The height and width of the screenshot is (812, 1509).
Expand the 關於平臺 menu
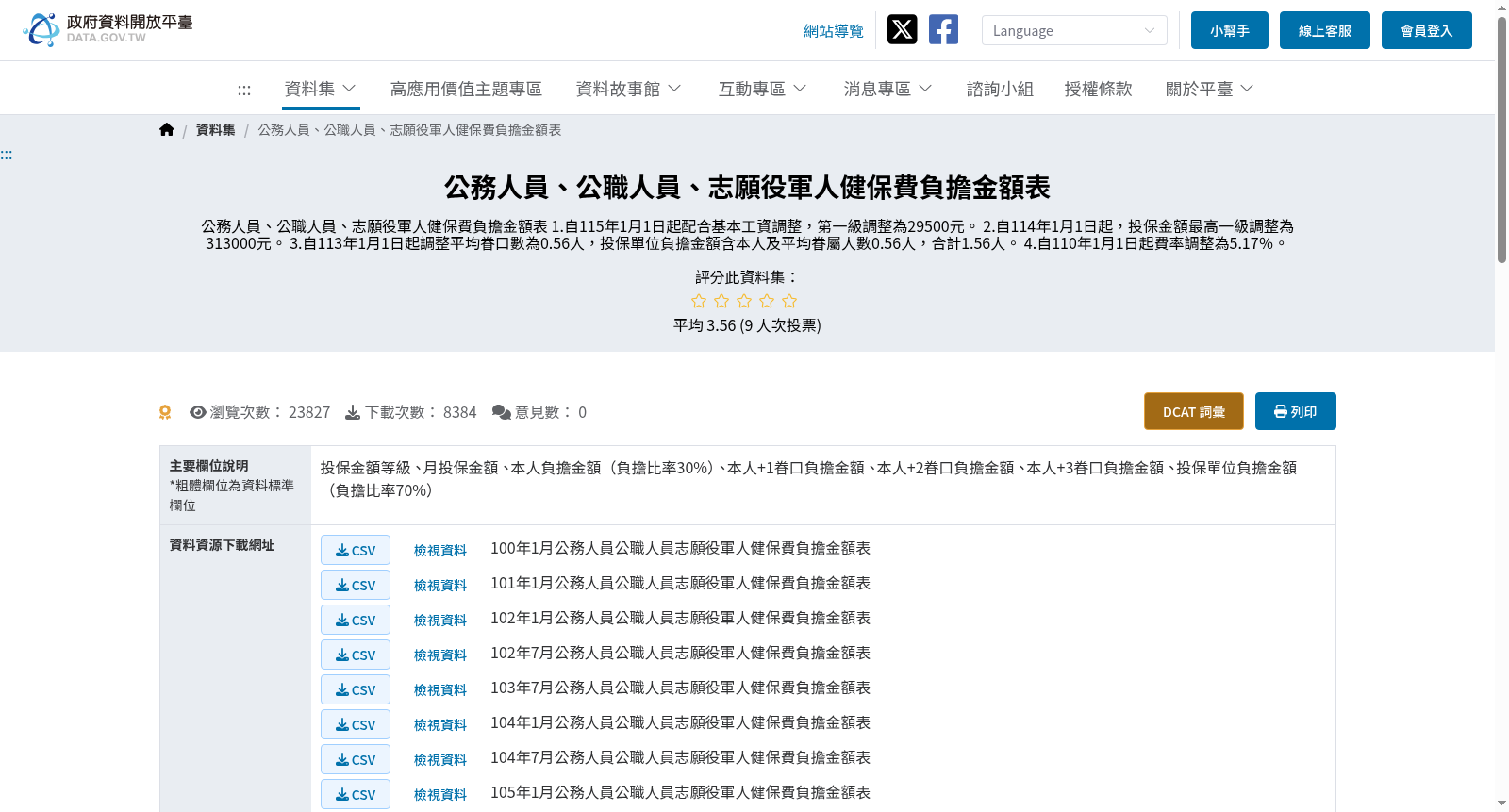(1209, 89)
